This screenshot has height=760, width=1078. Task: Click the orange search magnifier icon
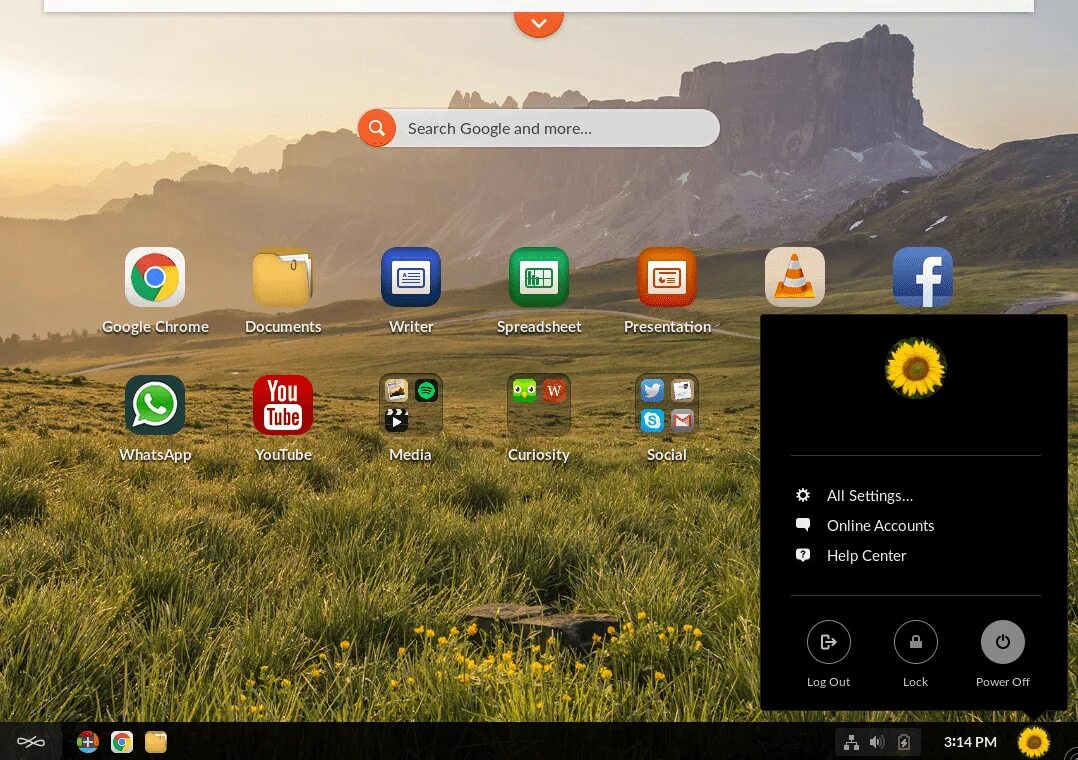pyautogui.click(x=377, y=128)
